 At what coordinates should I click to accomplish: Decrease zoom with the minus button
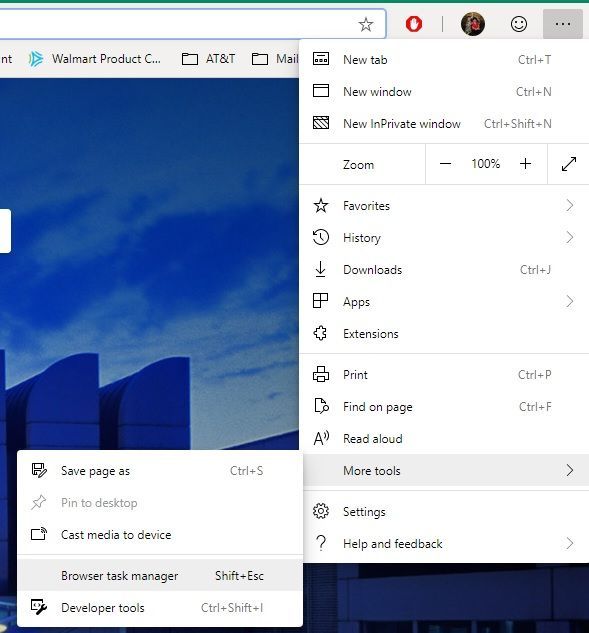pos(445,163)
